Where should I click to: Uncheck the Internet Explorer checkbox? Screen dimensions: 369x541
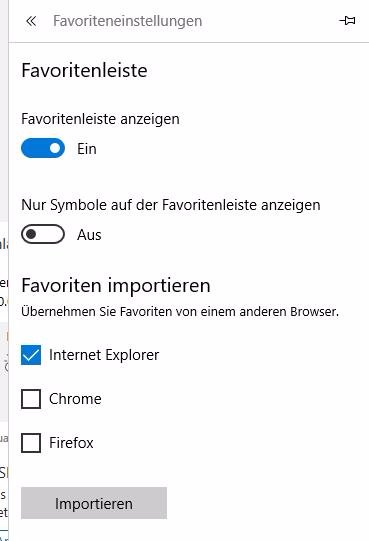[31, 355]
